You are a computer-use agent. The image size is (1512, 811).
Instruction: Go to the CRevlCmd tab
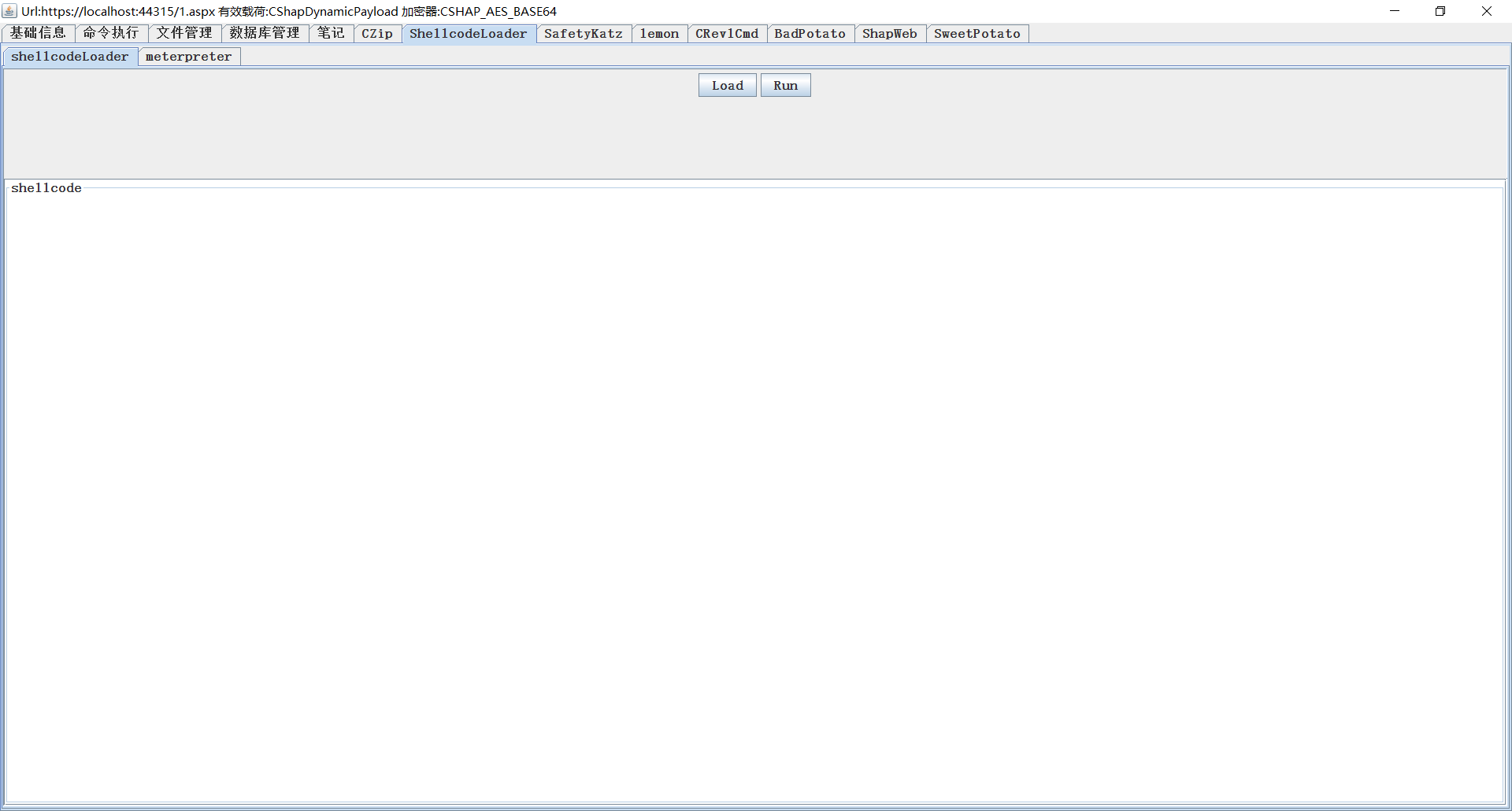tap(727, 33)
